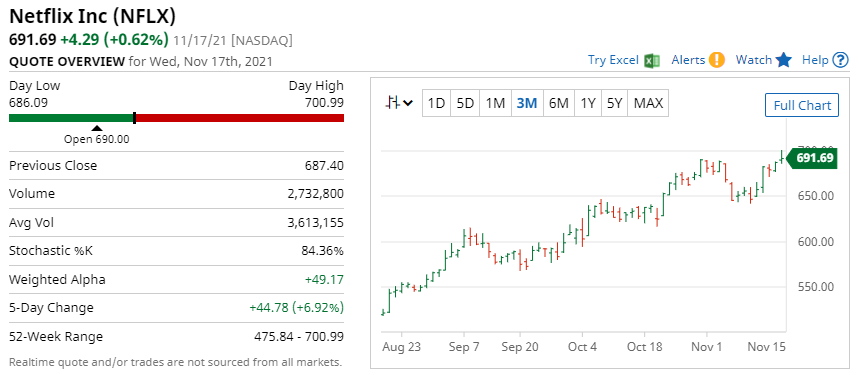Screen dimensions: 859x375
Task: Open the Full Chart button
Action: tap(802, 105)
